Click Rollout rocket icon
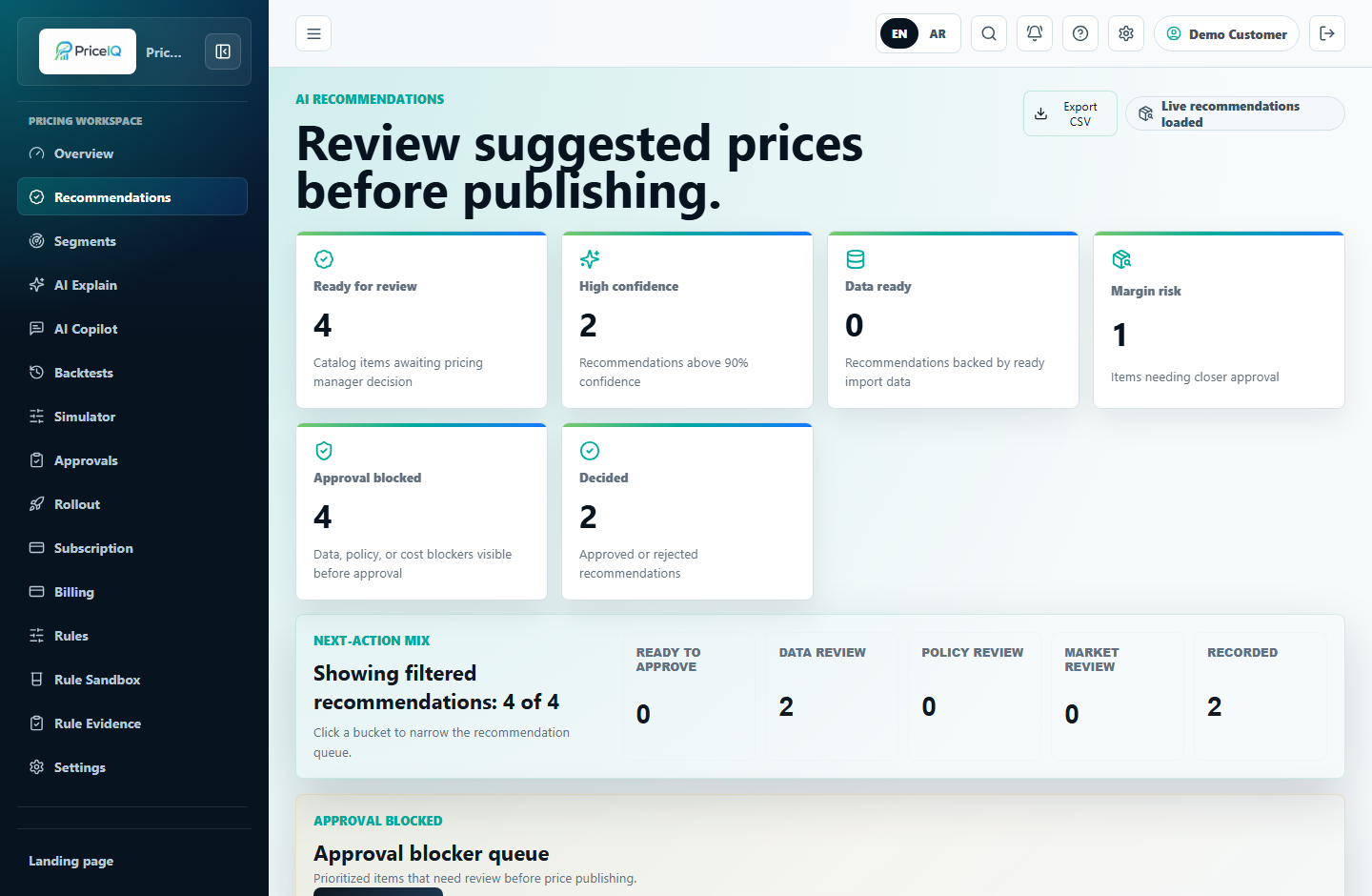1372x896 pixels. pos(37,504)
